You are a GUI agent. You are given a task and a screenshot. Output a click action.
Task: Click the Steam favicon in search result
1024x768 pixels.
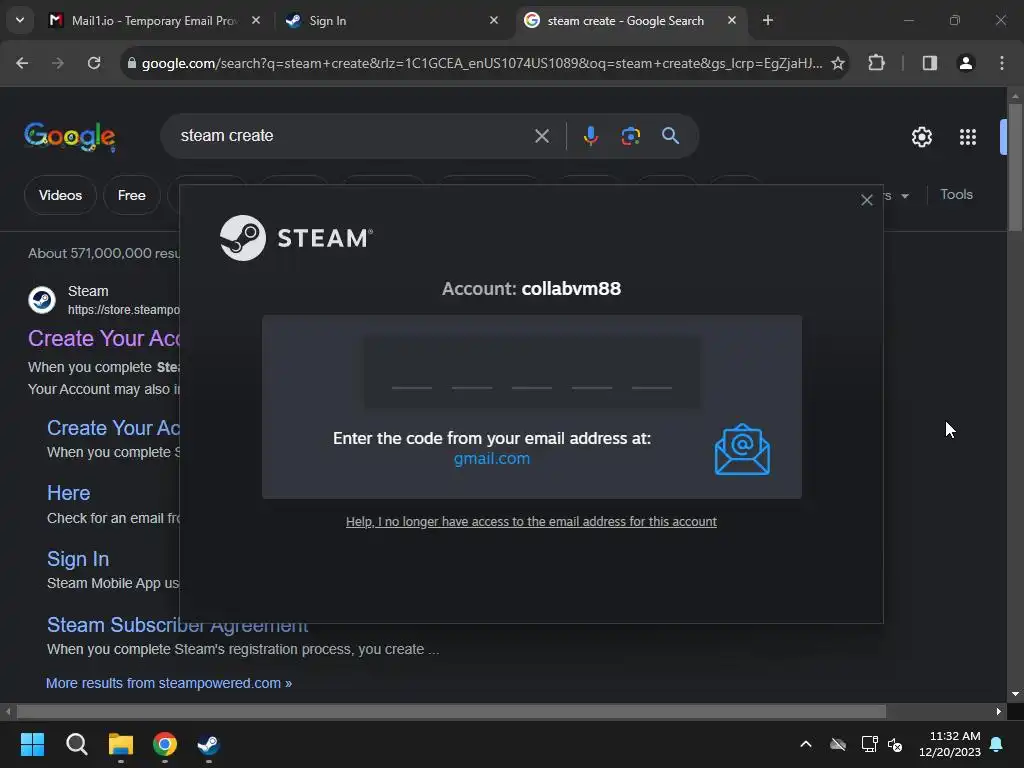click(x=42, y=300)
